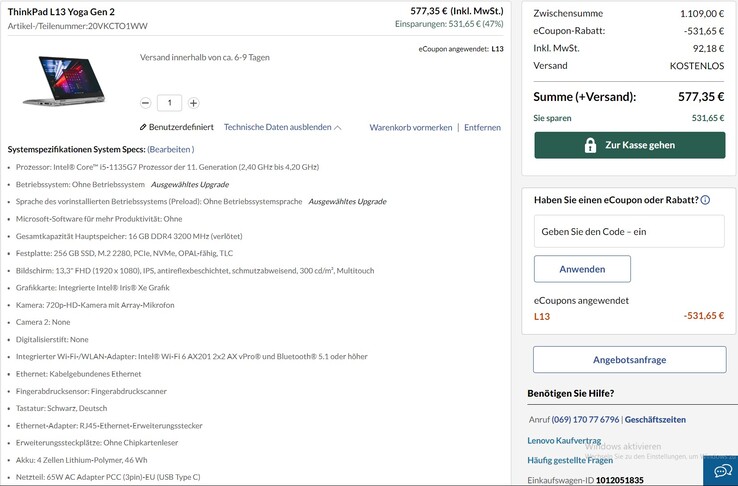The width and height of the screenshot is (738, 486).
Task: Open the Lenovo Kaufvertrag link
Action: coord(564,440)
